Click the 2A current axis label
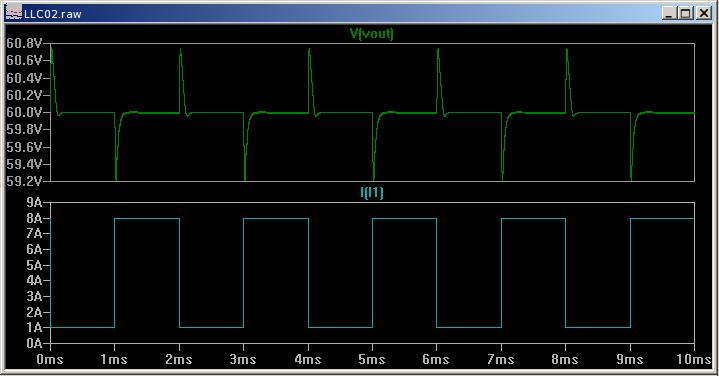This screenshot has width=719, height=376. [x=34, y=312]
